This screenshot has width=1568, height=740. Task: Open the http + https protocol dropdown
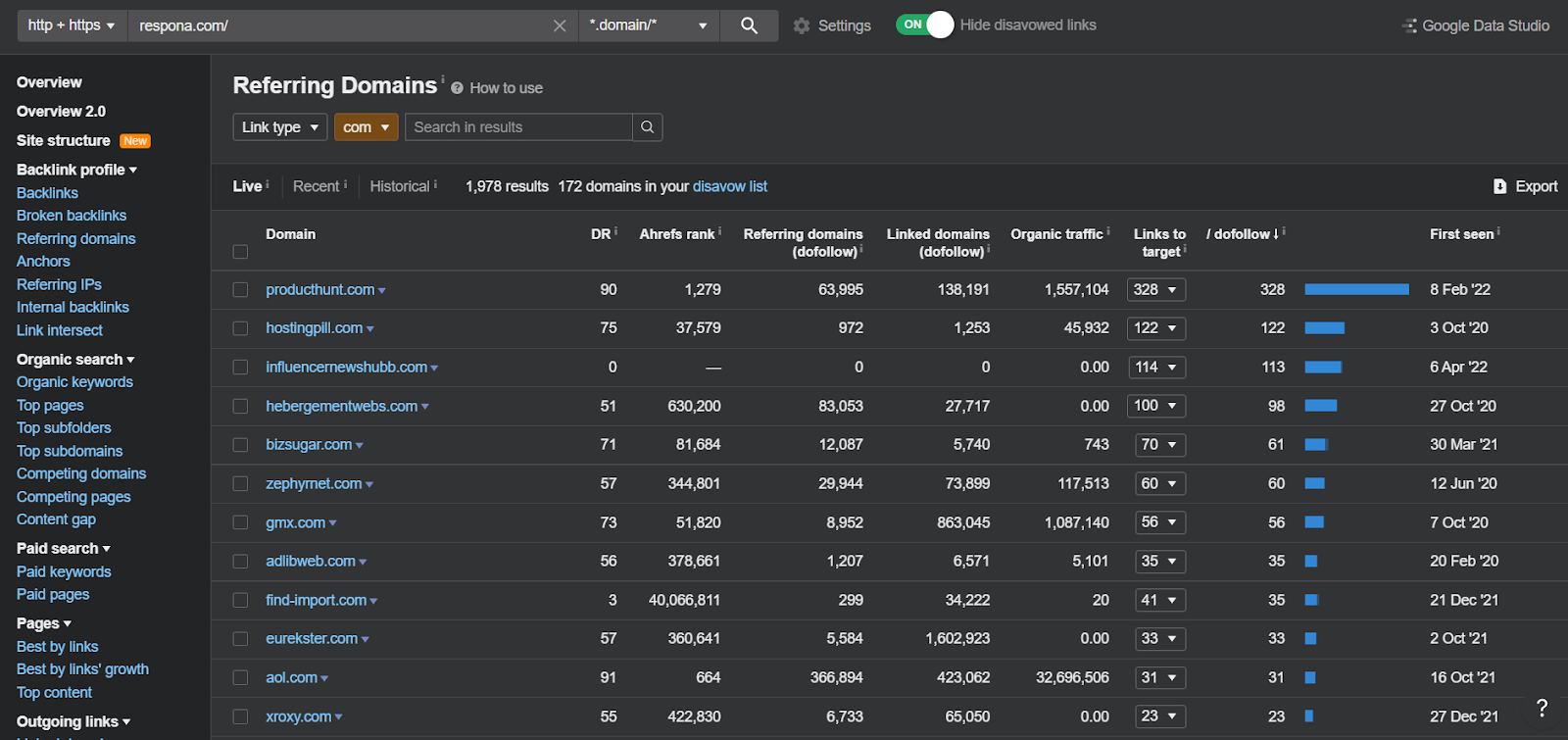pyautogui.click(x=72, y=25)
